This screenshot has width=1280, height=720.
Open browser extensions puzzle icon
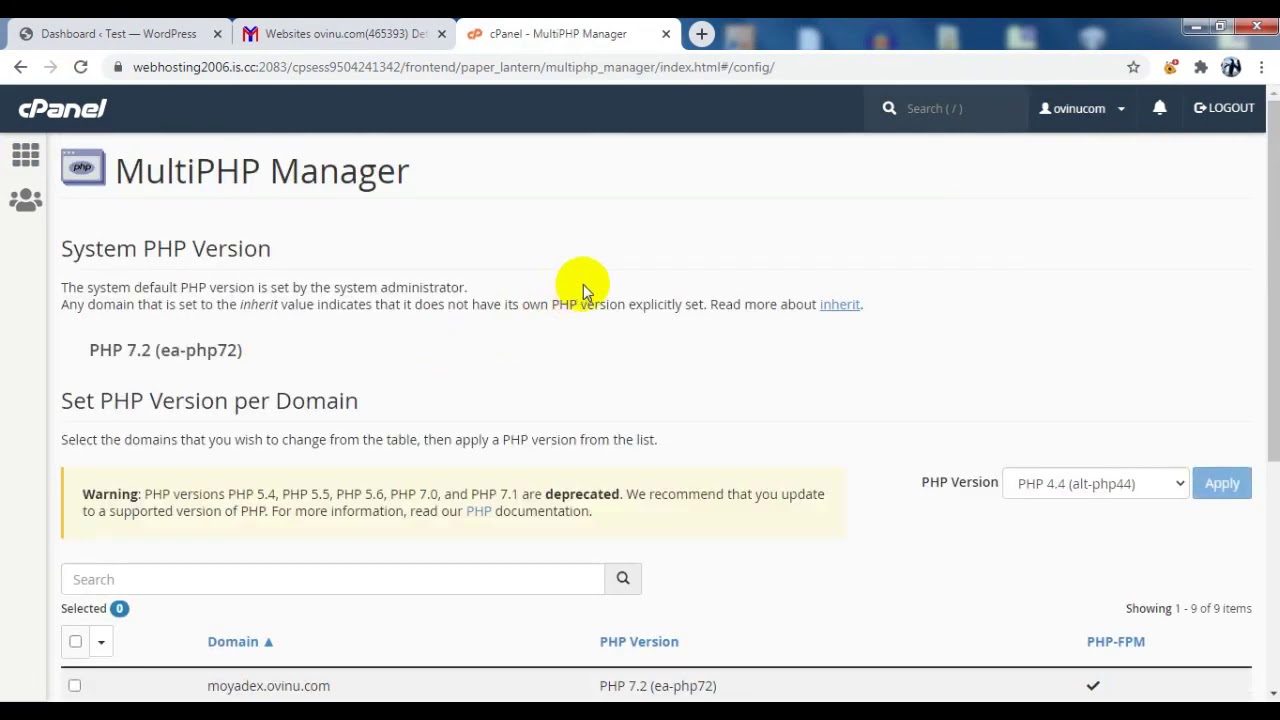[1201, 67]
